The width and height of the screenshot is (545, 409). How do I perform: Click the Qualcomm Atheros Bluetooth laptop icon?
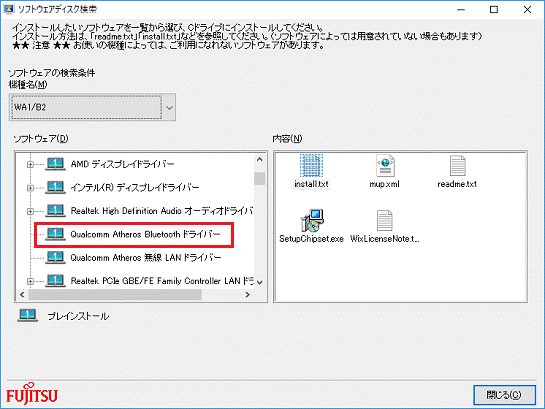[56, 234]
